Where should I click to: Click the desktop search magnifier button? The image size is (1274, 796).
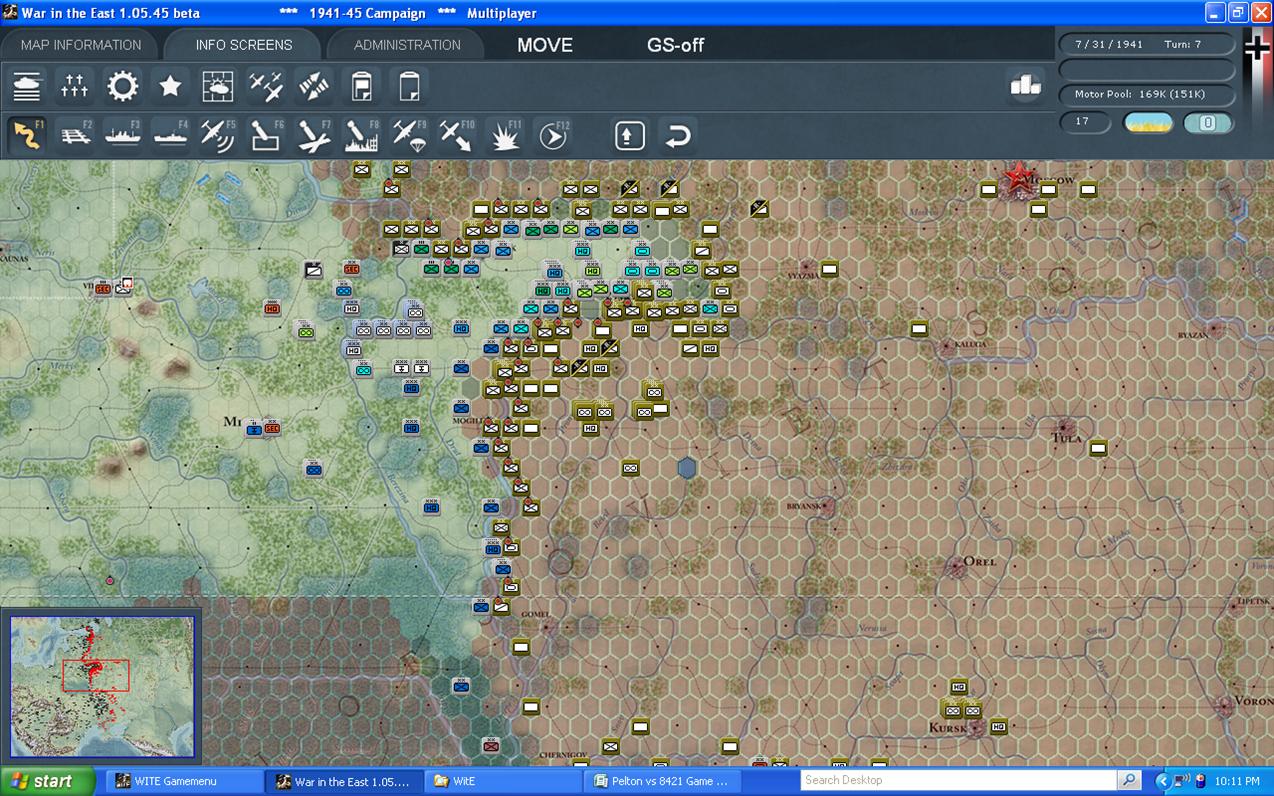point(1130,780)
